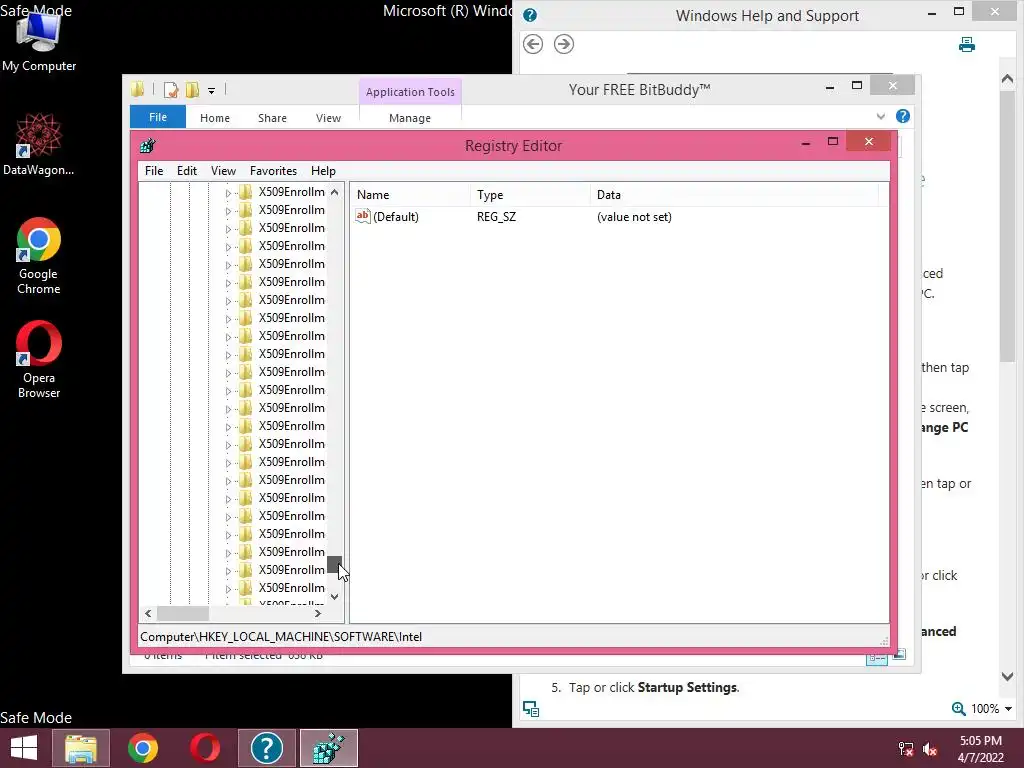Open the Explorer File tab

(158, 117)
